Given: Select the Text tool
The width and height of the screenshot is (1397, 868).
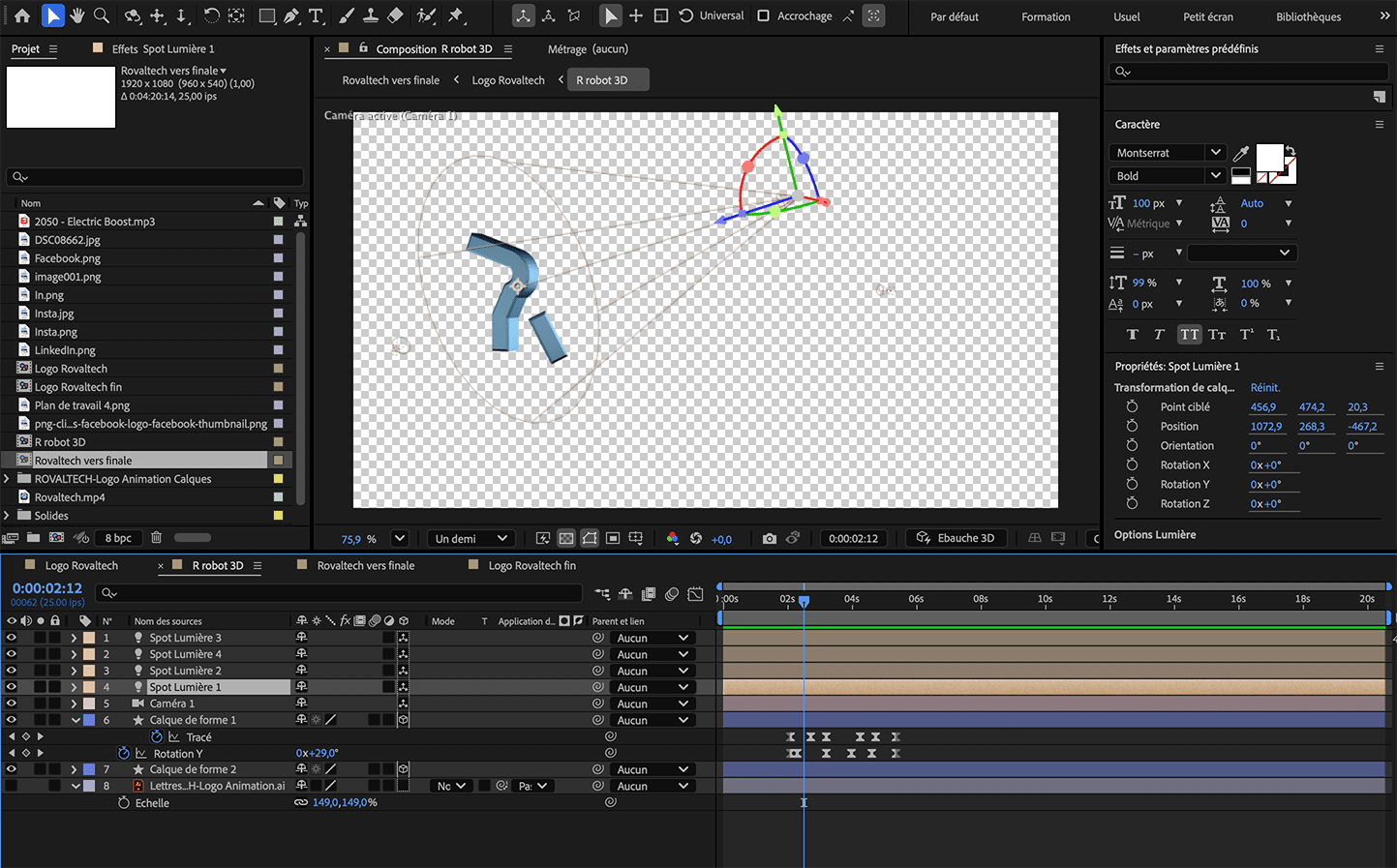Looking at the screenshot, I should (316, 15).
